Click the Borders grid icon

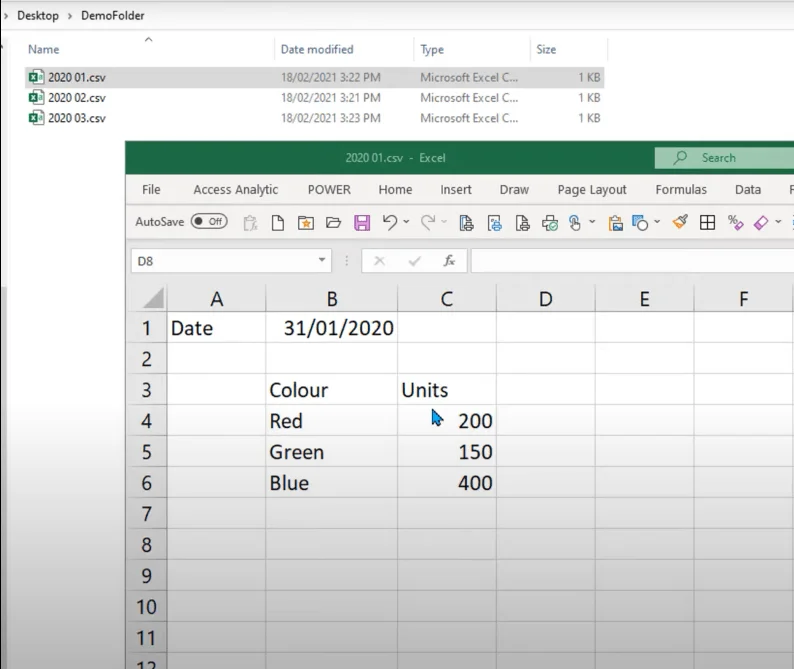(x=707, y=222)
